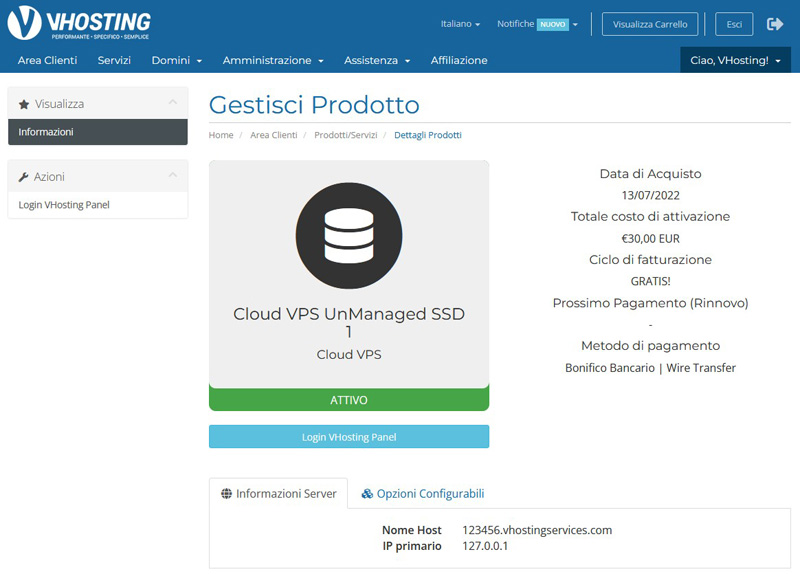Viewport: 800px width, 574px height.
Task: Click Login VHosting Panel sidebar link
Action: [x=64, y=205]
